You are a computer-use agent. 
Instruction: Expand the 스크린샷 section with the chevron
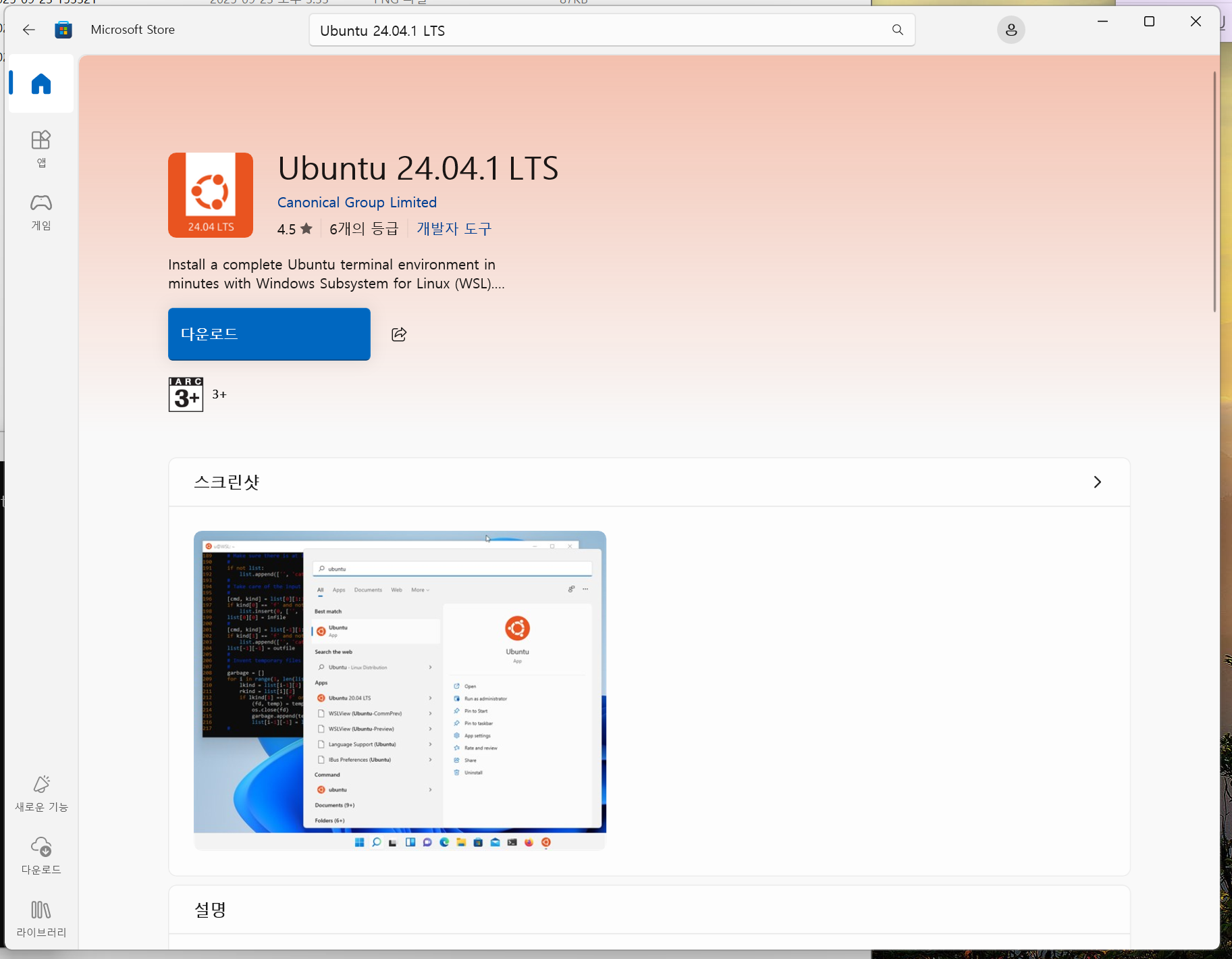[x=1097, y=482]
